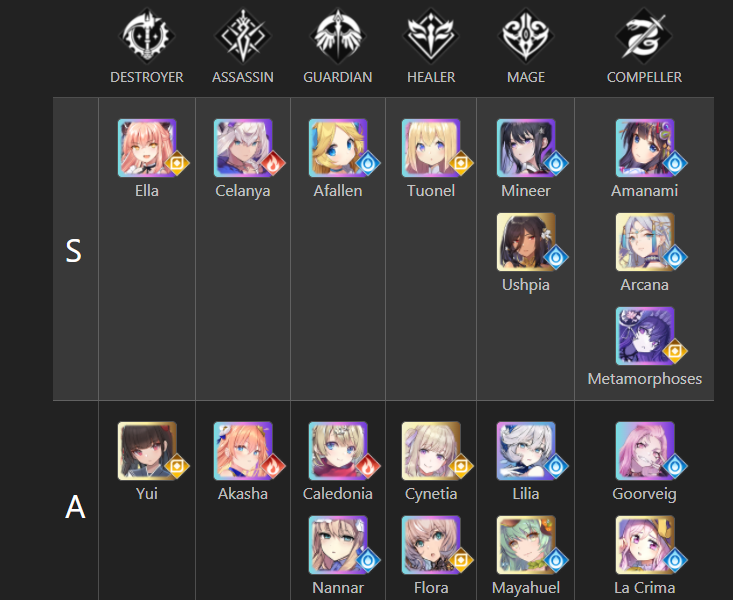Click the fire element badge on Akasha
733x600 pixels.
pyautogui.click(x=273, y=466)
